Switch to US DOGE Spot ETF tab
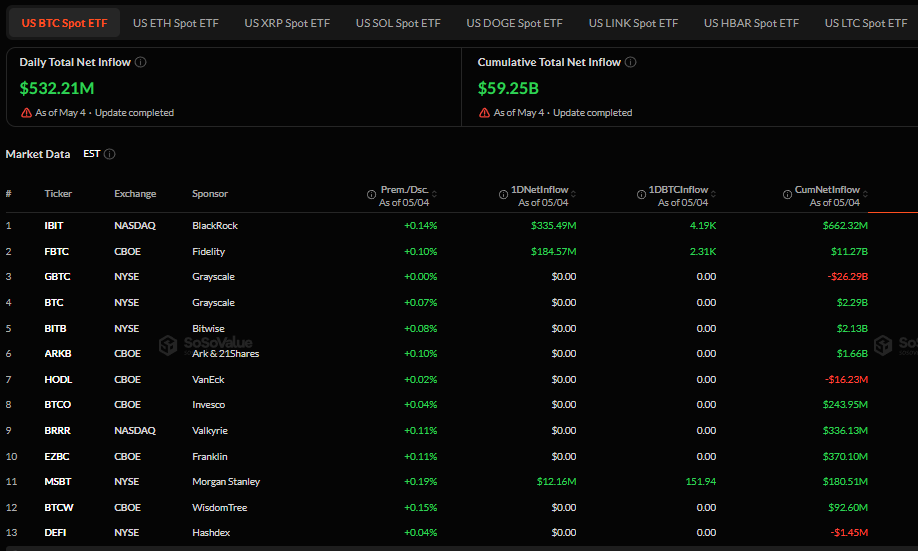918x551 pixels. click(x=514, y=23)
